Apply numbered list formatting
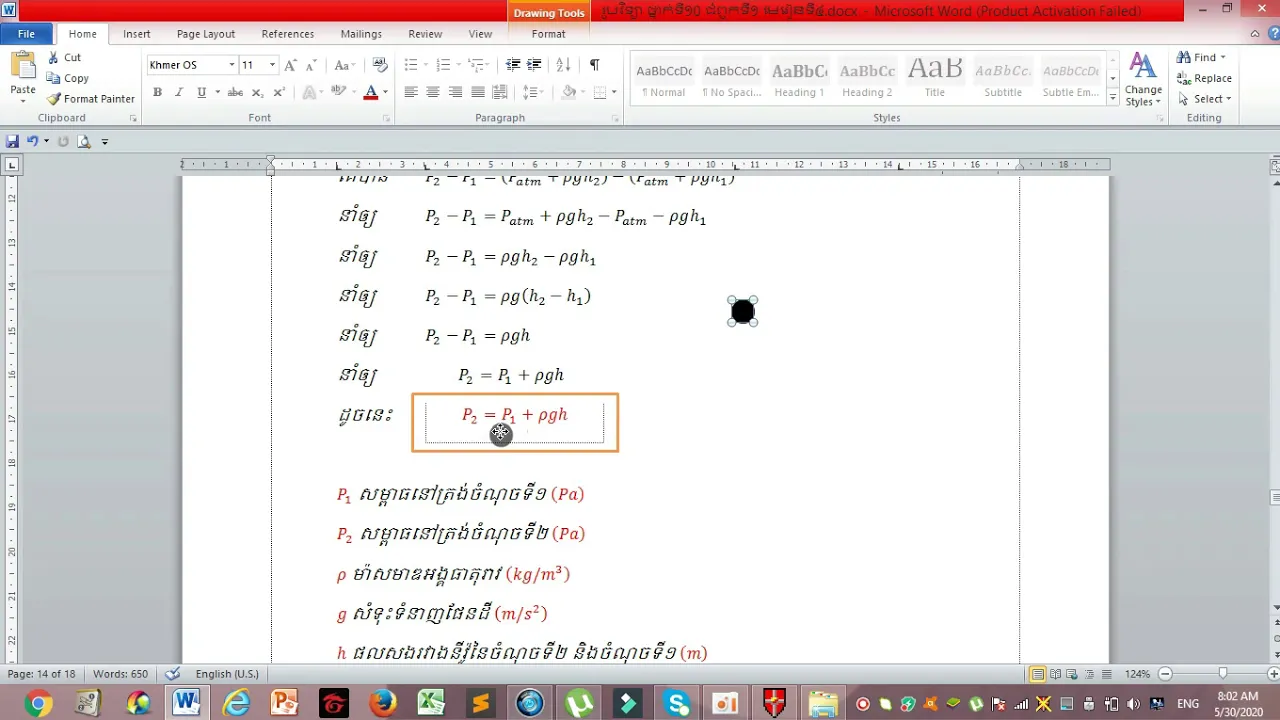Viewport: 1280px width, 720px height. [x=444, y=65]
